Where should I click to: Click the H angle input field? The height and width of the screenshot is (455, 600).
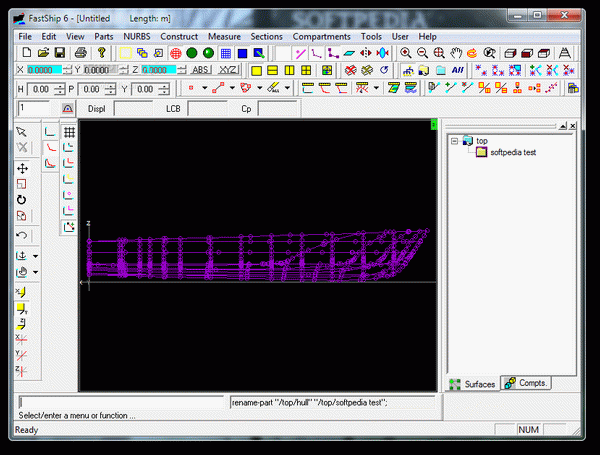click(x=40, y=89)
